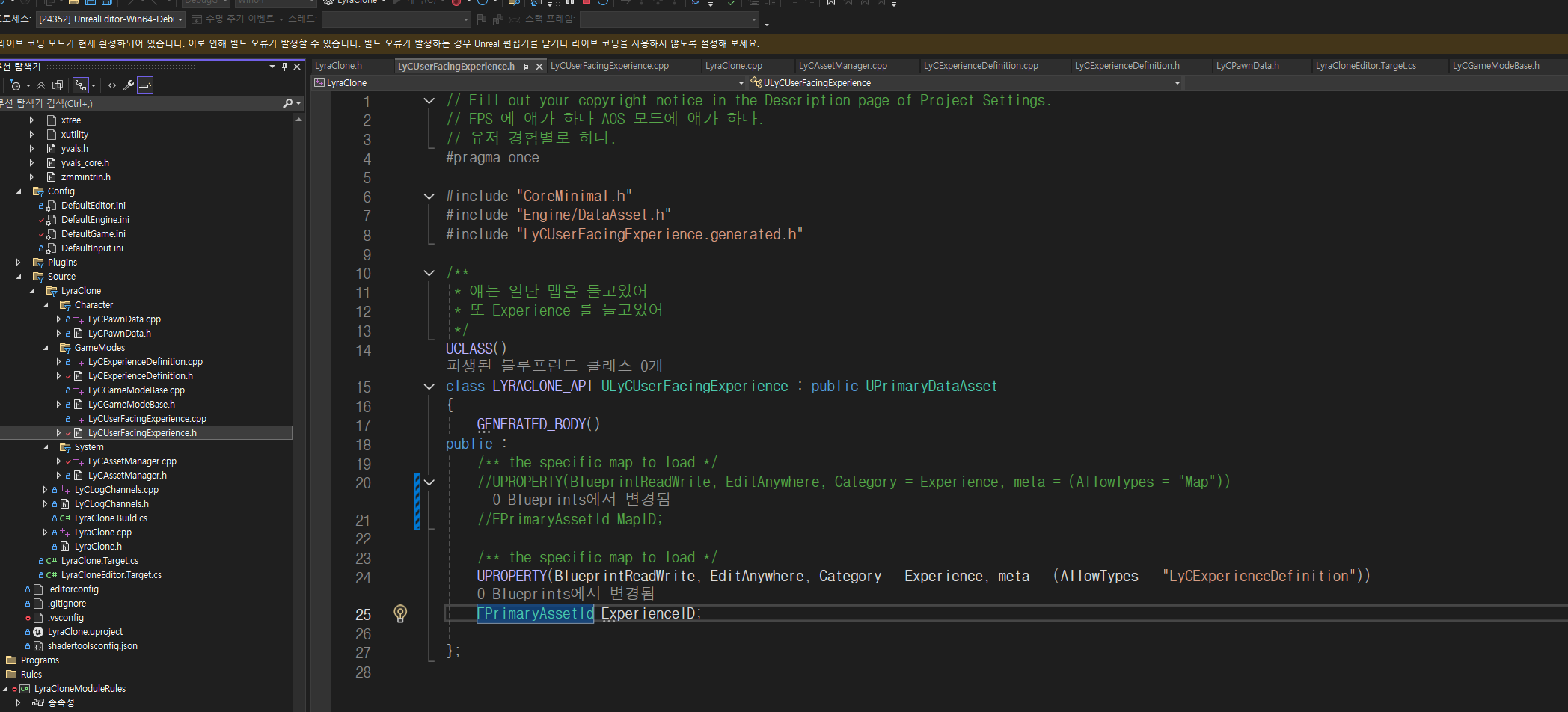Open dropdown next to view switch button
This screenshot has width=1568, height=712.
(94, 85)
